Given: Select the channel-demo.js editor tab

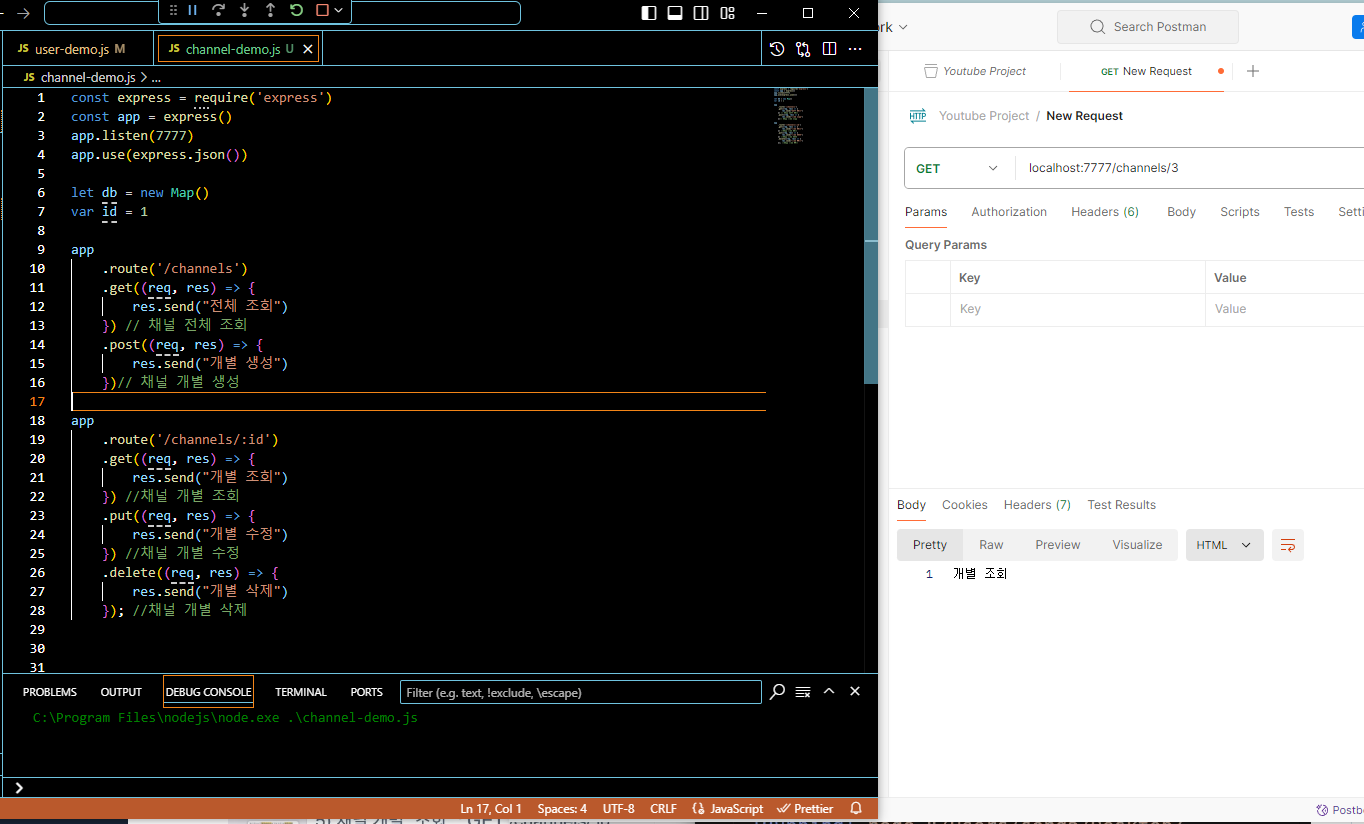Looking at the screenshot, I should coord(238,49).
